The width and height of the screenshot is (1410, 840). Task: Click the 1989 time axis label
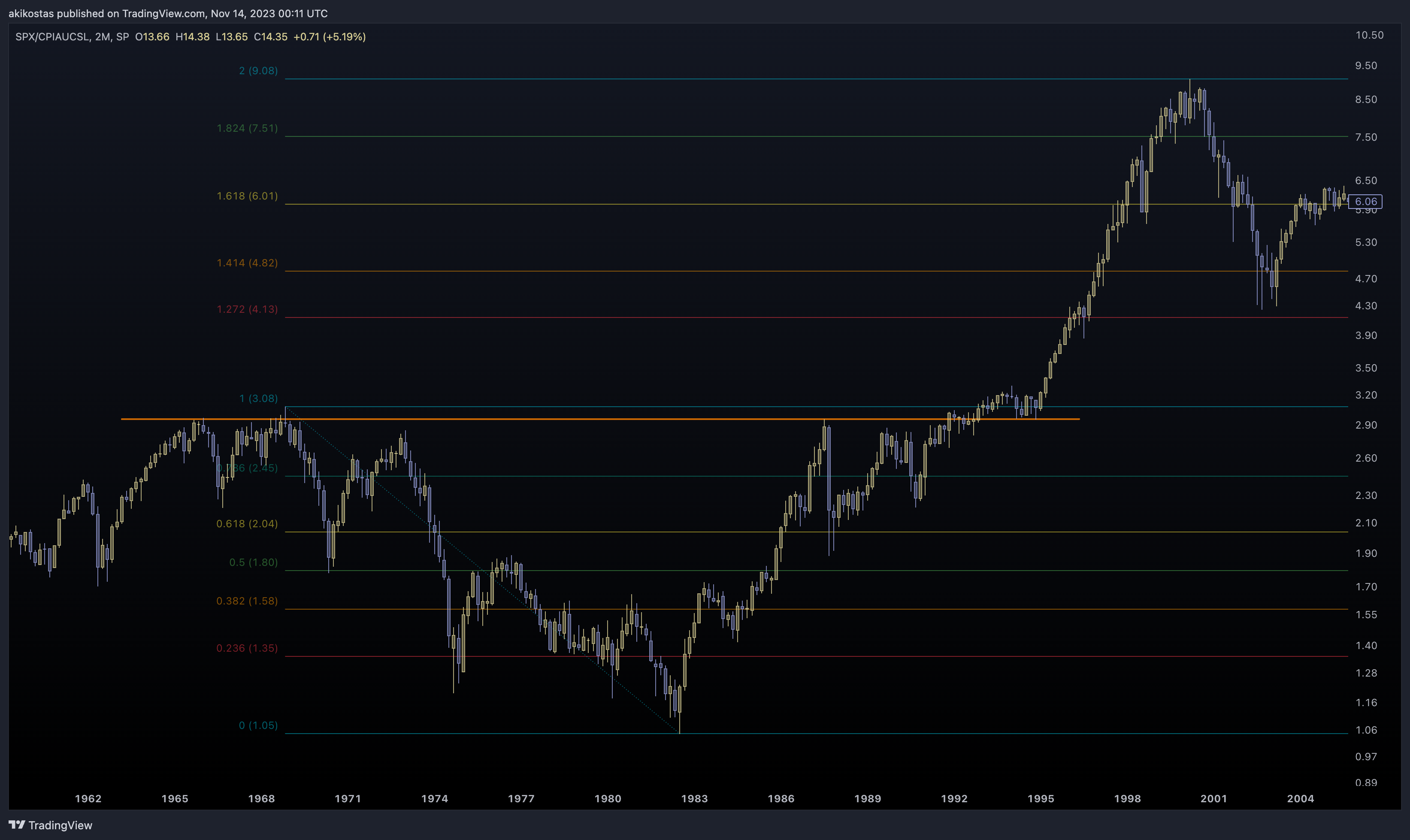[x=868, y=799]
